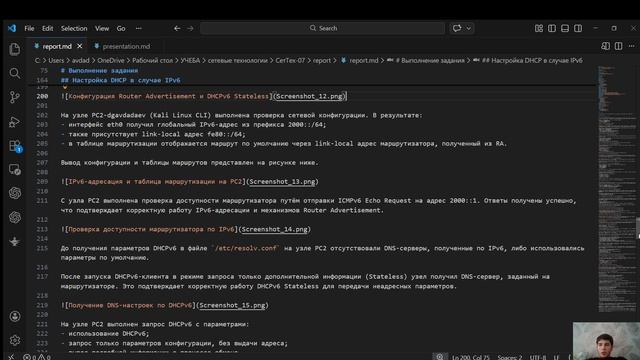Open the CerTex-07 breadcrumb segment

point(290,60)
